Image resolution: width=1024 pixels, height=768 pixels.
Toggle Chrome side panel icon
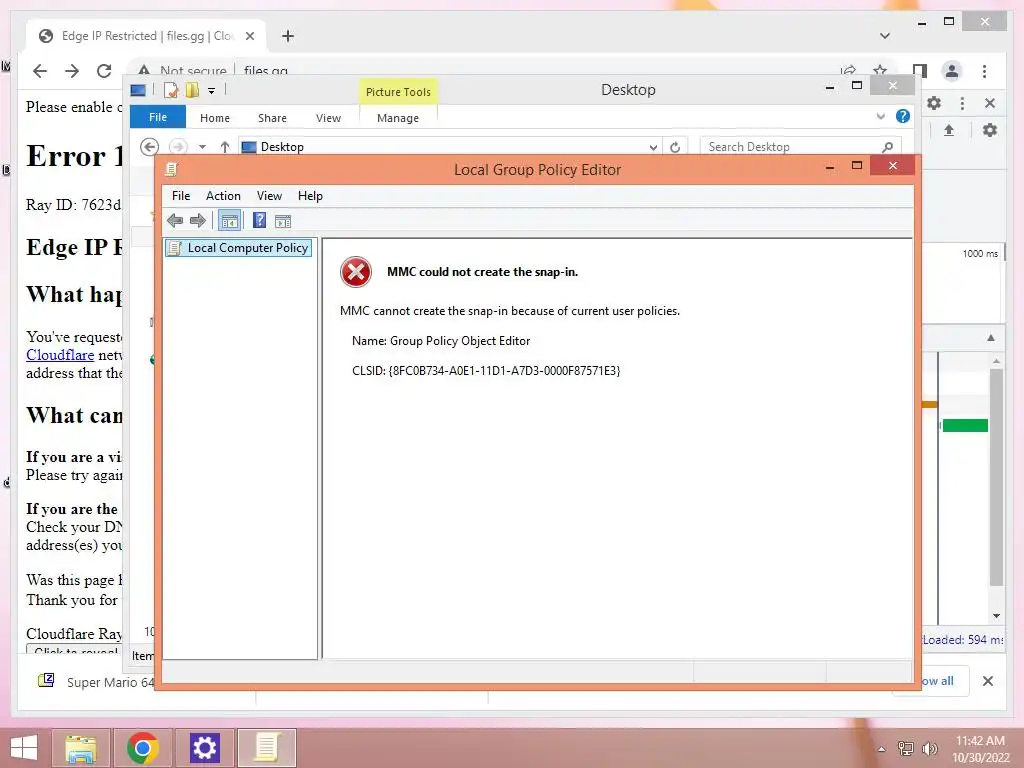(x=920, y=71)
